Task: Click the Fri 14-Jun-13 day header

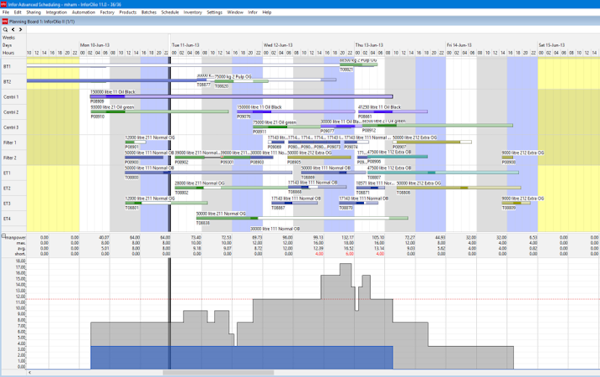Action: click(459, 45)
